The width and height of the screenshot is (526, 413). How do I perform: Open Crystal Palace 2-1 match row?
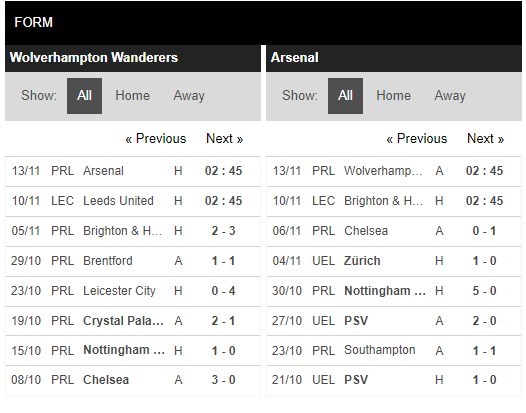(x=133, y=321)
